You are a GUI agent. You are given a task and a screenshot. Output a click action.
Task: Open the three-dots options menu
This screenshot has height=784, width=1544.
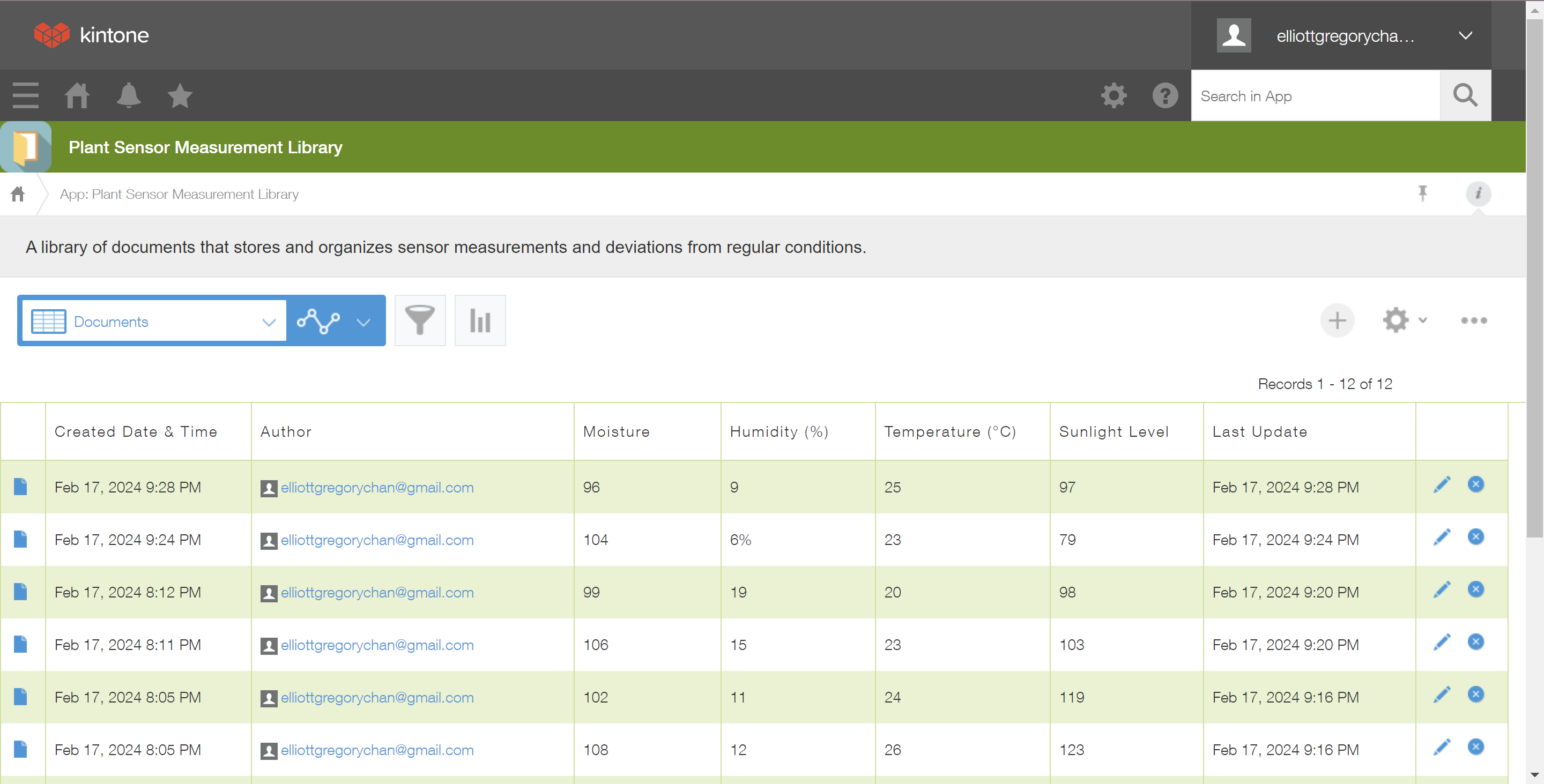pos(1473,320)
